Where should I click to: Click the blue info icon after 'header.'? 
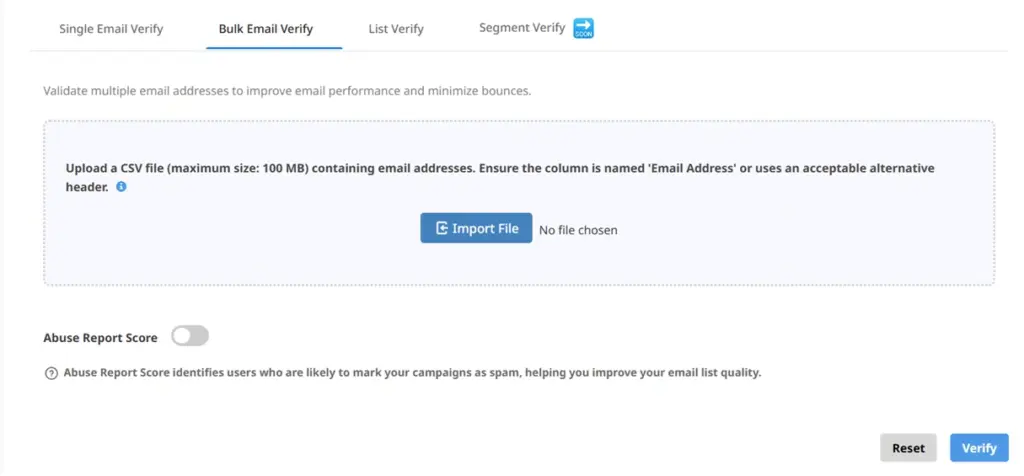[121, 186]
